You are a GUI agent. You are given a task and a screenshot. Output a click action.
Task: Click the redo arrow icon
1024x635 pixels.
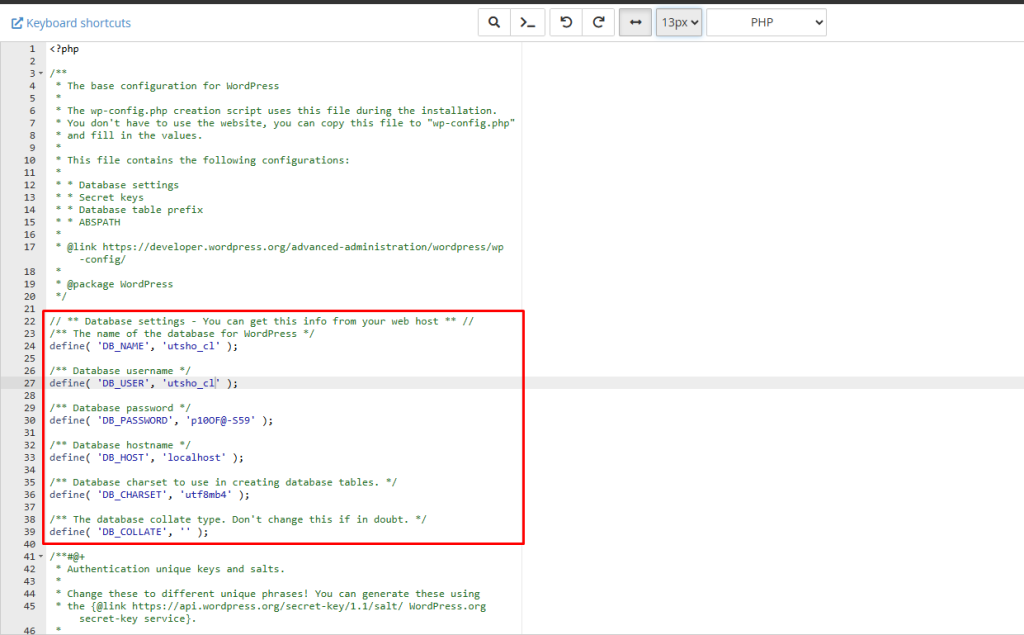[x=598, y=22]
